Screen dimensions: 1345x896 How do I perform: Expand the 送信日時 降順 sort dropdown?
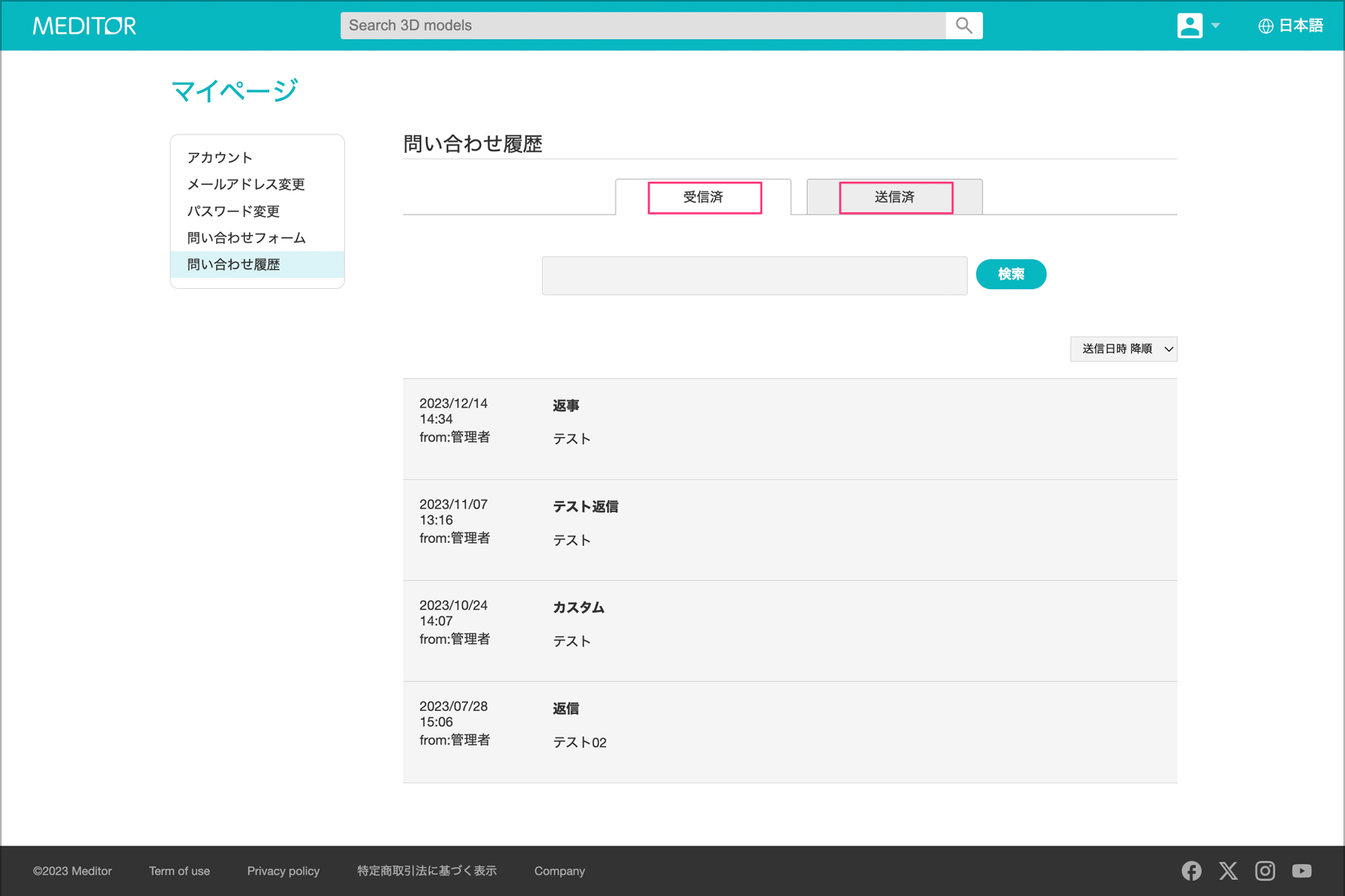coord(1123,349)
